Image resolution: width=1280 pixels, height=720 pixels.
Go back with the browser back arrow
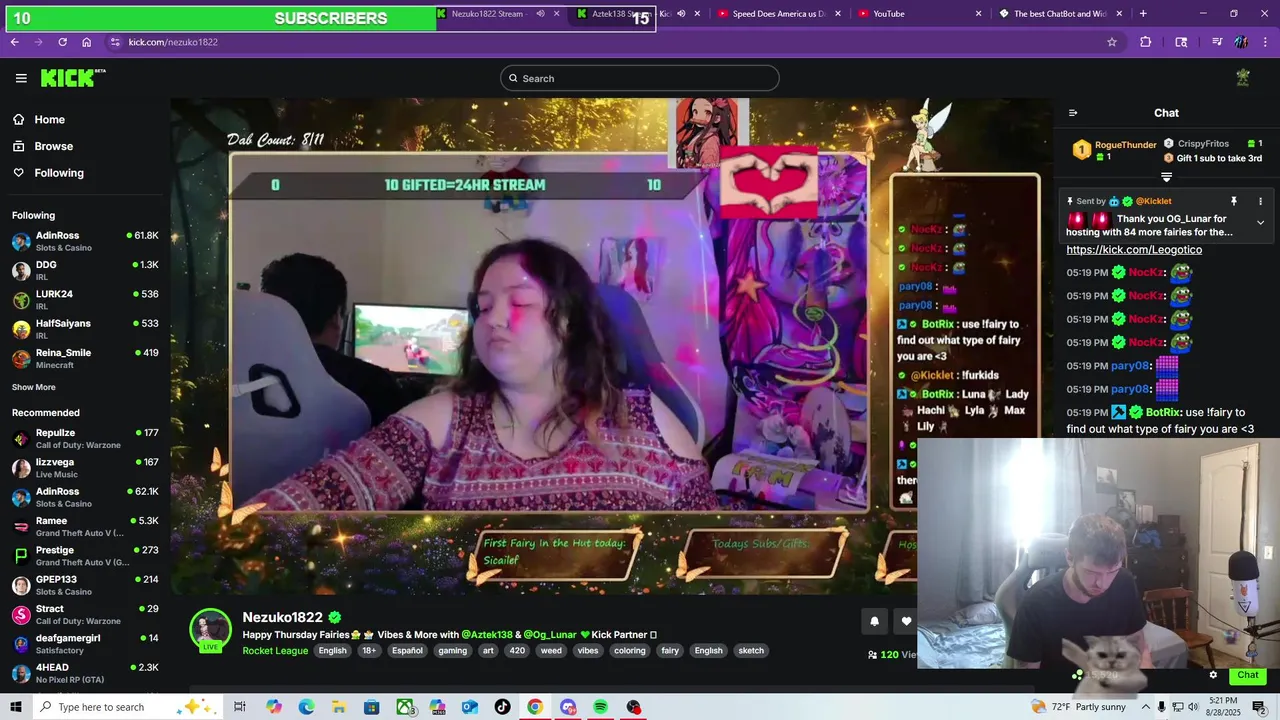[x=14, y=42]
